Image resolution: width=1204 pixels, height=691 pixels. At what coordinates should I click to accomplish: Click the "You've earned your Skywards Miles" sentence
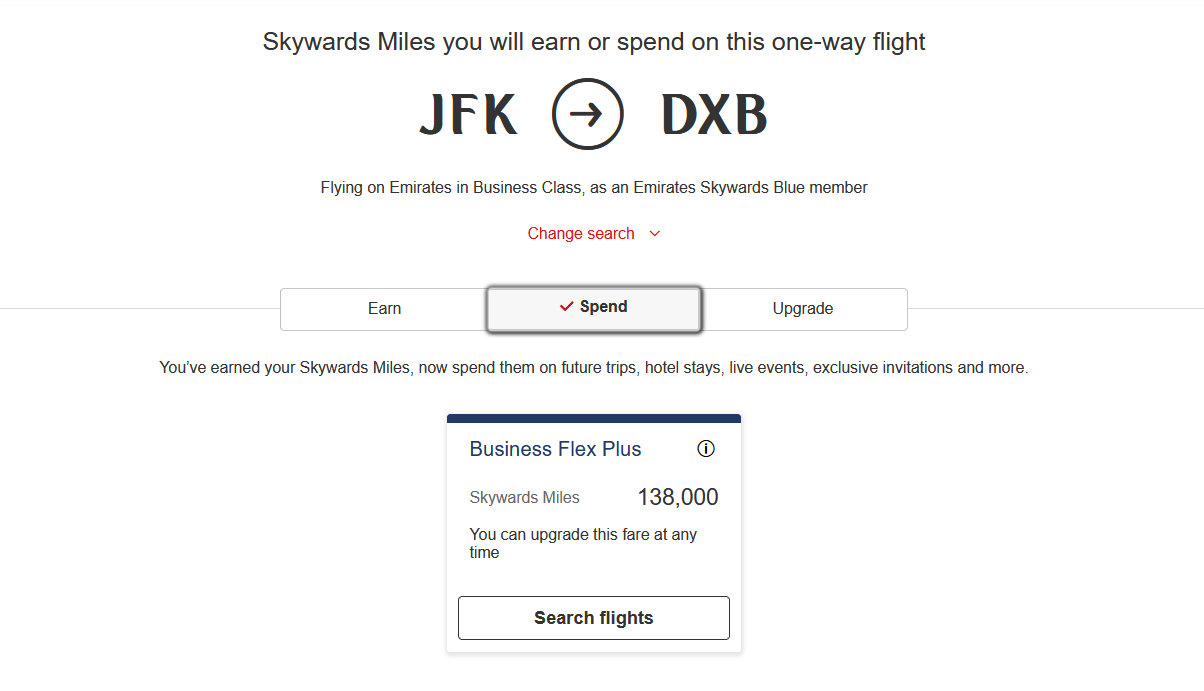click(x=594, y=368)
